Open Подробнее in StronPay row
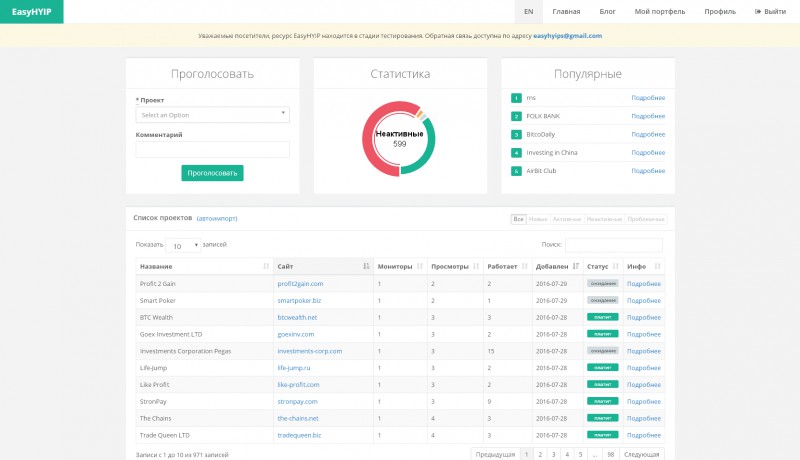The width and height of the screenshot is (800, 460). [643, 401]
